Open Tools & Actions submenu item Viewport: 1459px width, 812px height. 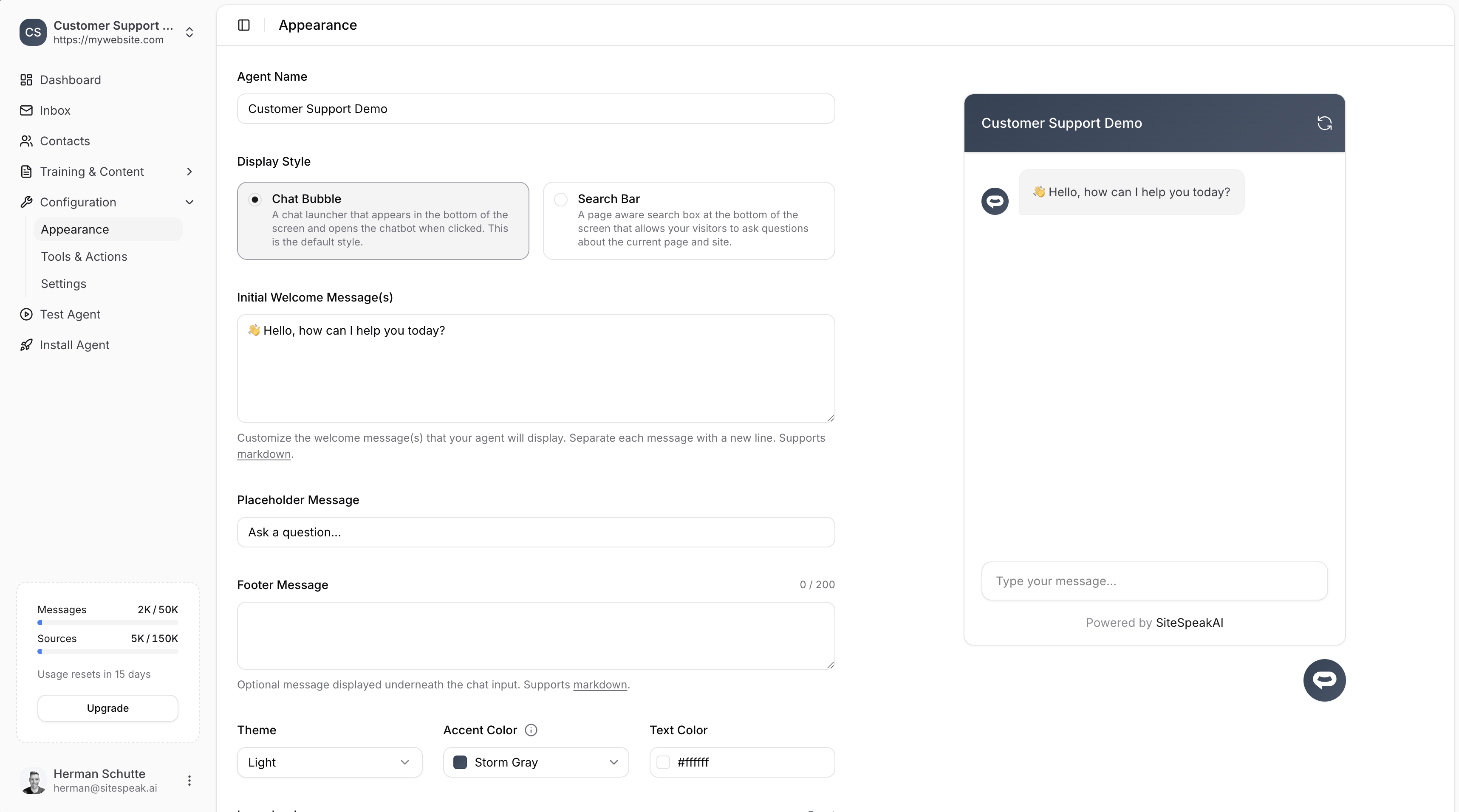pos(84,257)
